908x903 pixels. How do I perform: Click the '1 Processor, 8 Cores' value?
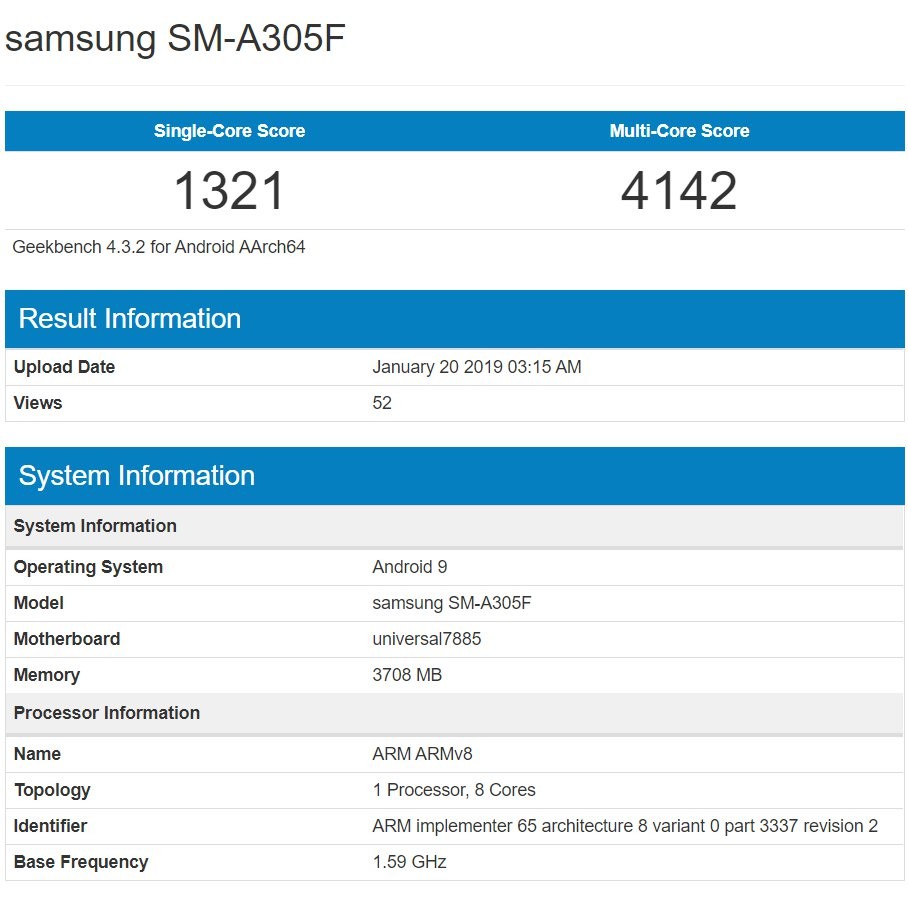point(454,790)
